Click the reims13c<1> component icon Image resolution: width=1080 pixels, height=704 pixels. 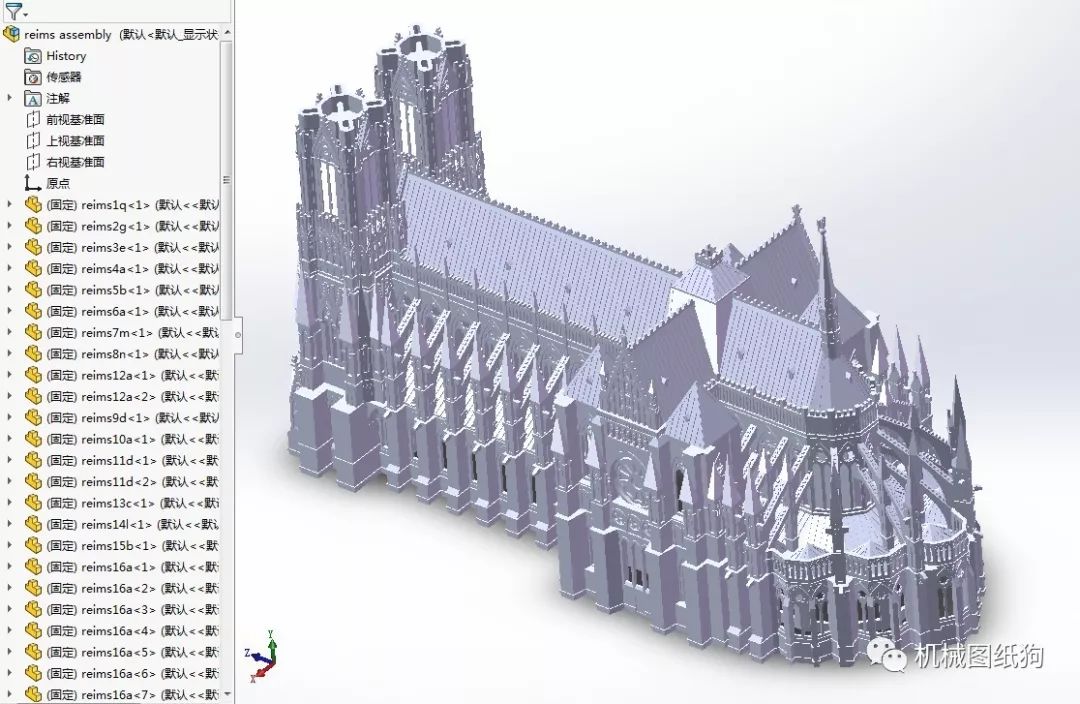click(33, 504)
